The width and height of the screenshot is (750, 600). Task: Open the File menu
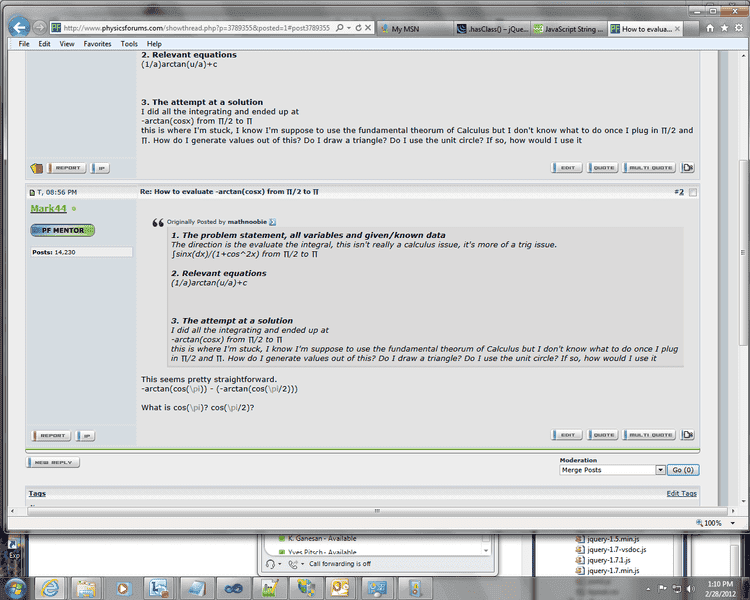pyautogui.click(x=24, y=44)
